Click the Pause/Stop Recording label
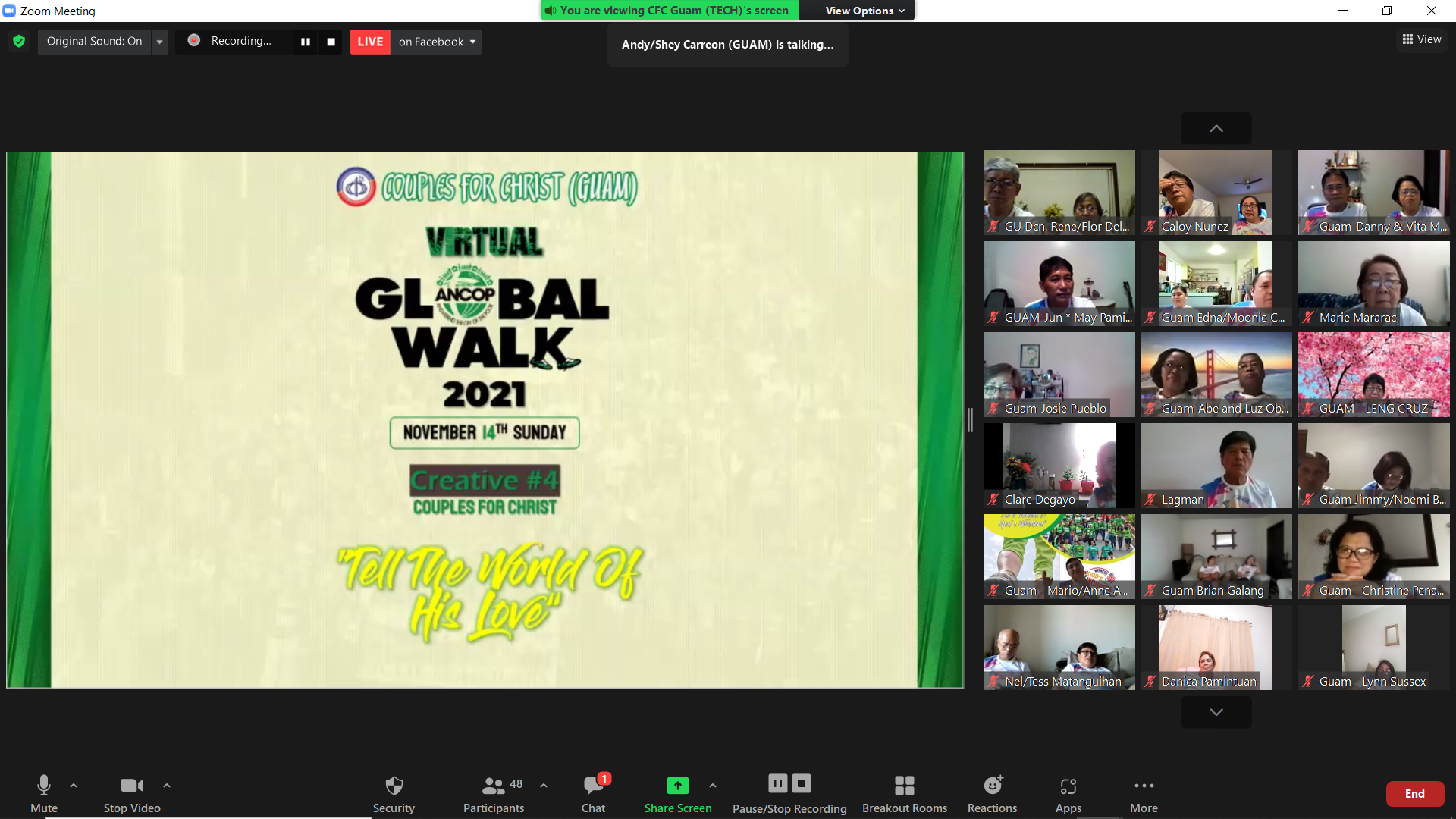This screenshot has height=819, width=1456. [x=789, y=808]
